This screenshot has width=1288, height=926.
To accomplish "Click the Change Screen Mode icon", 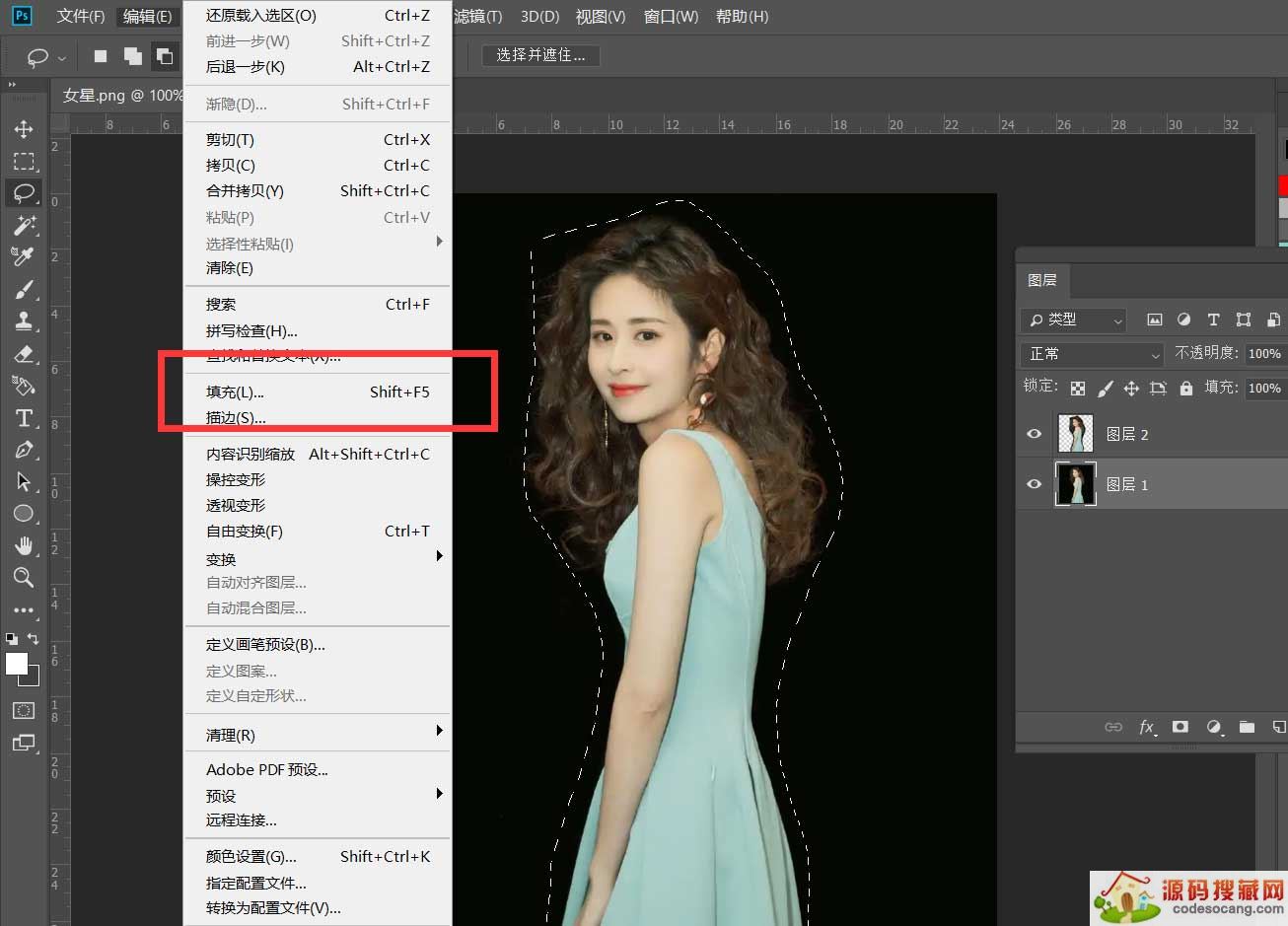I will [x=24, y=743].
